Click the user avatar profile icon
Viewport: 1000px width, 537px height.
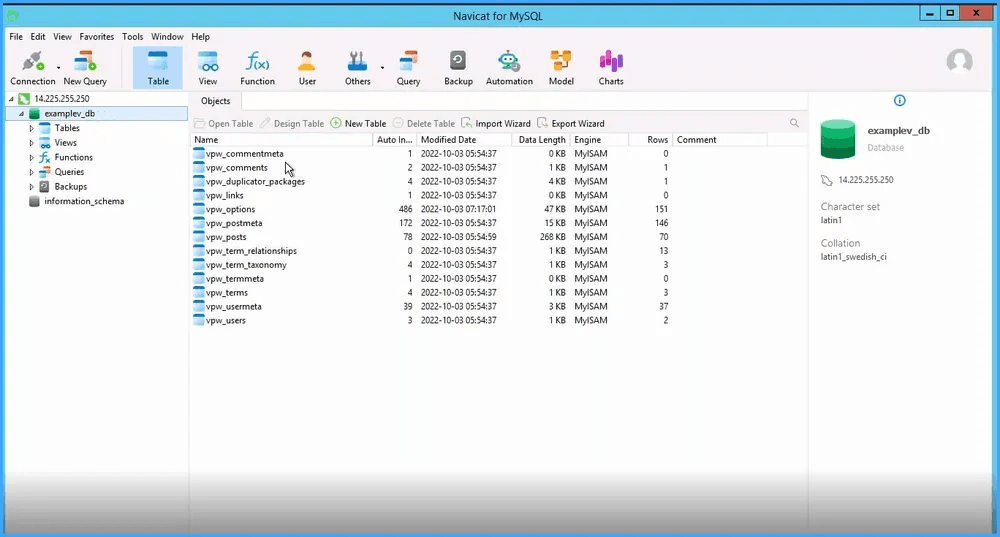coord(959,62)
